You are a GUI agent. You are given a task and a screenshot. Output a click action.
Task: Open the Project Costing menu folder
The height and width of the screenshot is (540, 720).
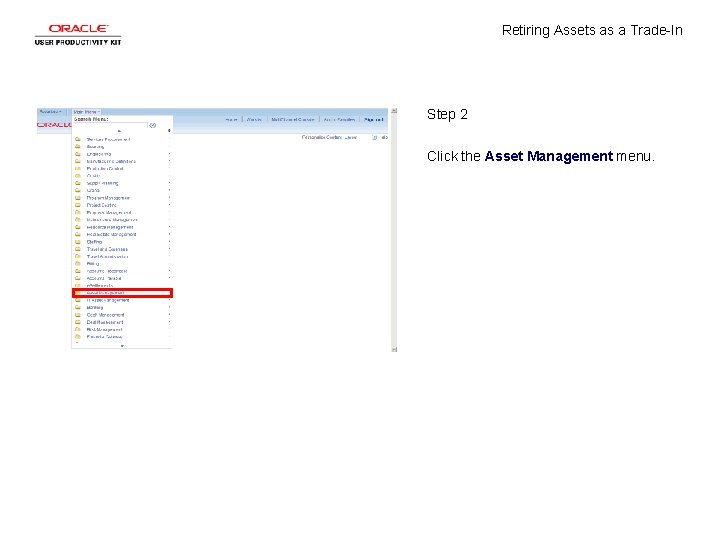pos(101,205)
